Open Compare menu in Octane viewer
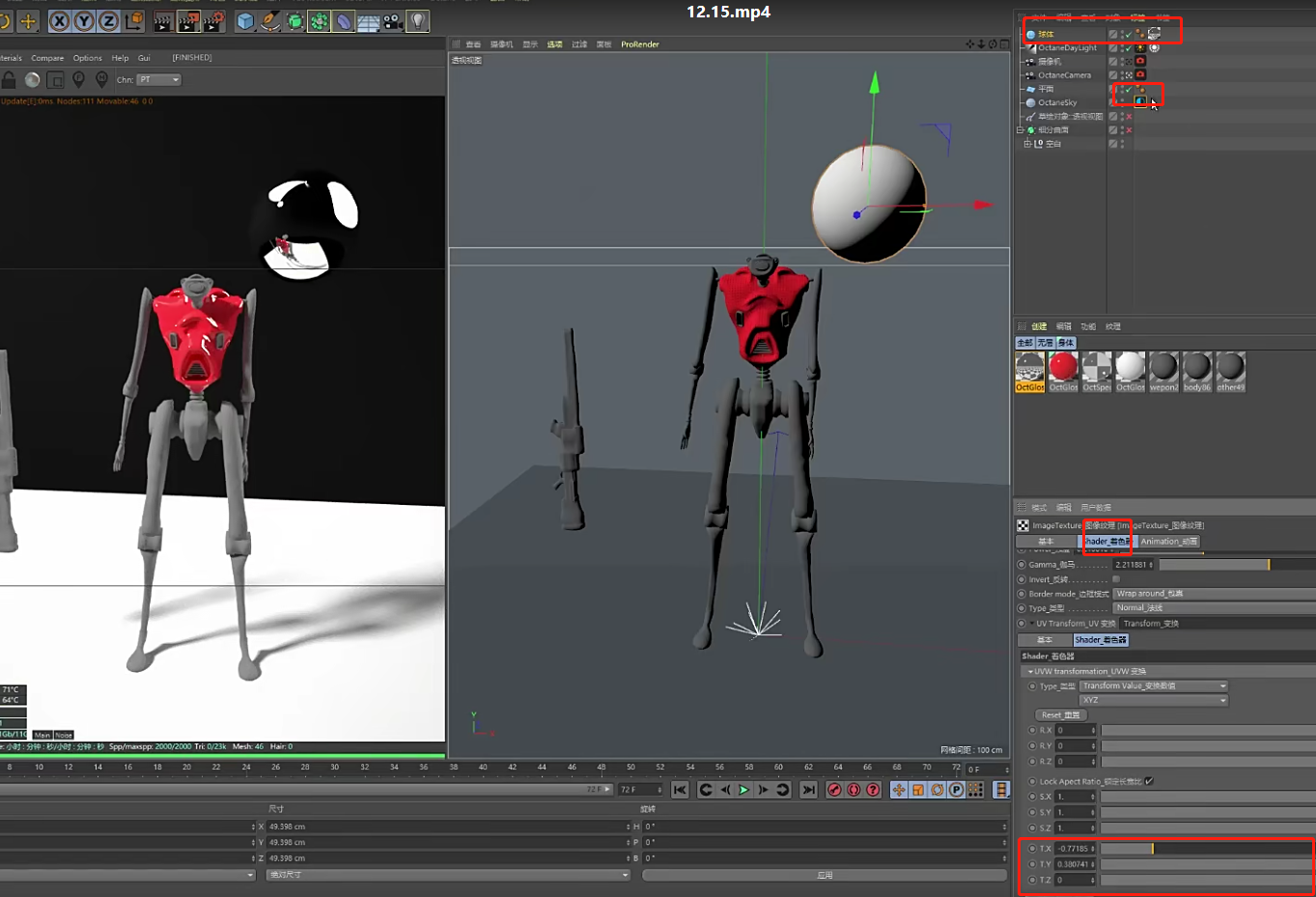The image size is (1316, 897). (47, 58)
